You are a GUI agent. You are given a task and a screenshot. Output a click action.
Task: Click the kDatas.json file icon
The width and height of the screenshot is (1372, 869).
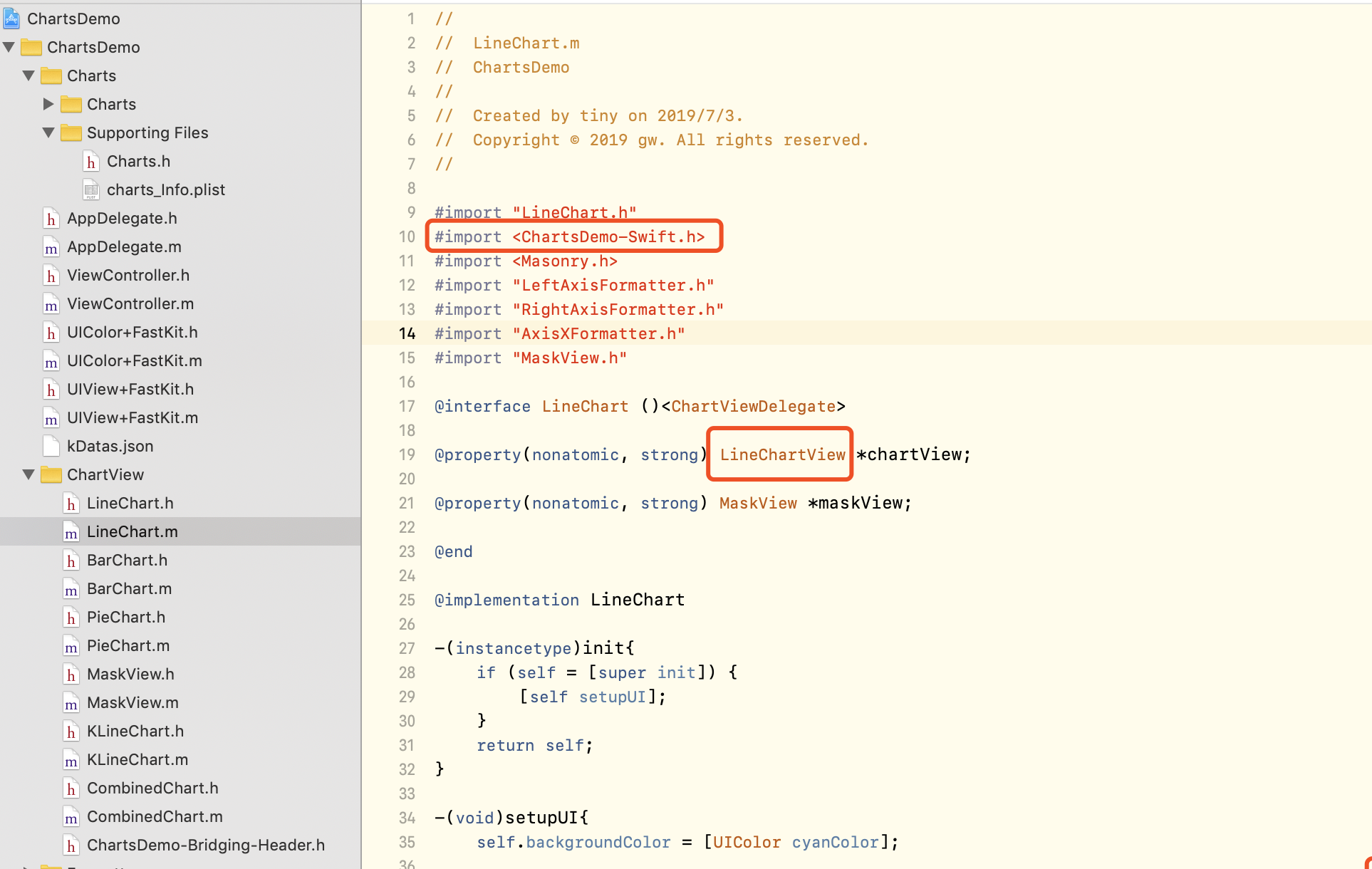pyautogui.click(x=51, y=447)
